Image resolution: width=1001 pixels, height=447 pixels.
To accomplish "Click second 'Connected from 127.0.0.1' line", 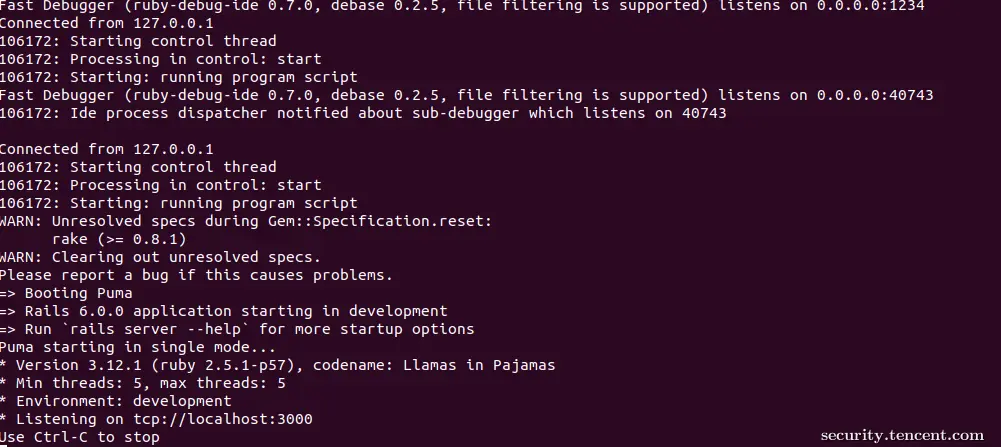I will [x=107, y=149].
